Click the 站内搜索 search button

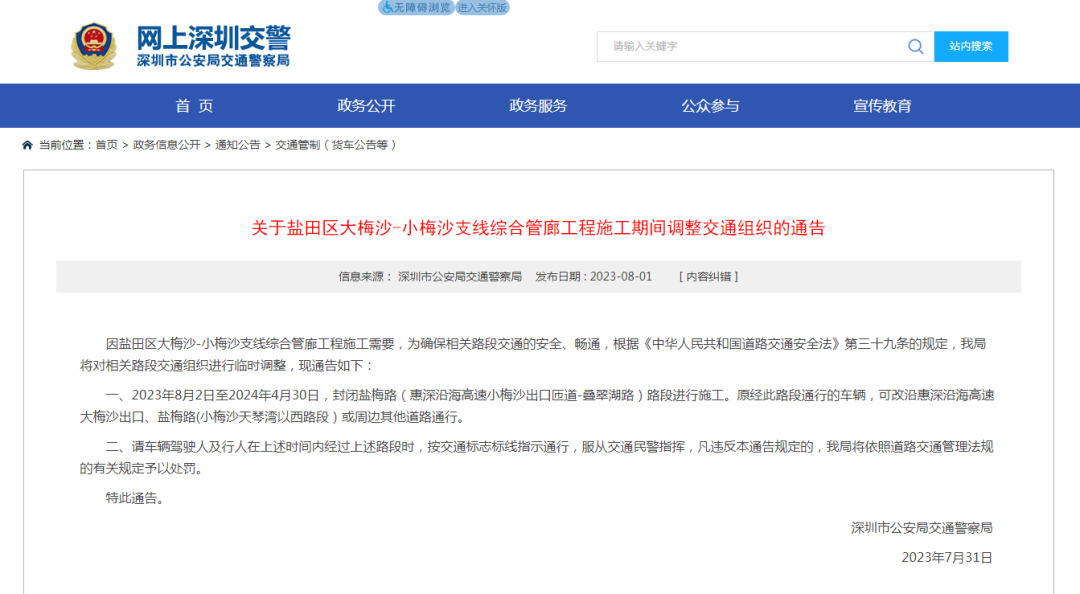tap(971, 46)
